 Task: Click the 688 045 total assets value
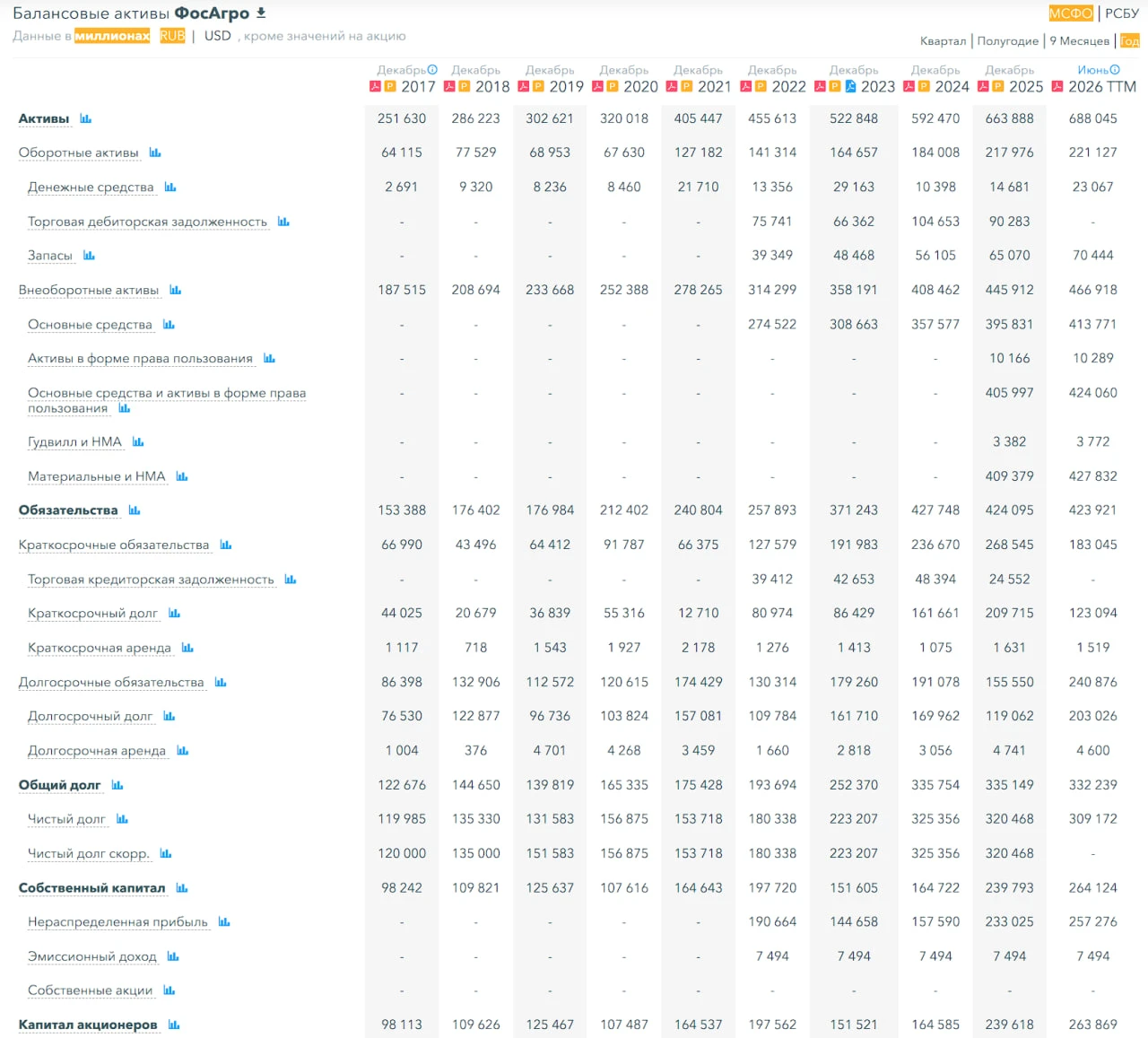(1093, 118)
